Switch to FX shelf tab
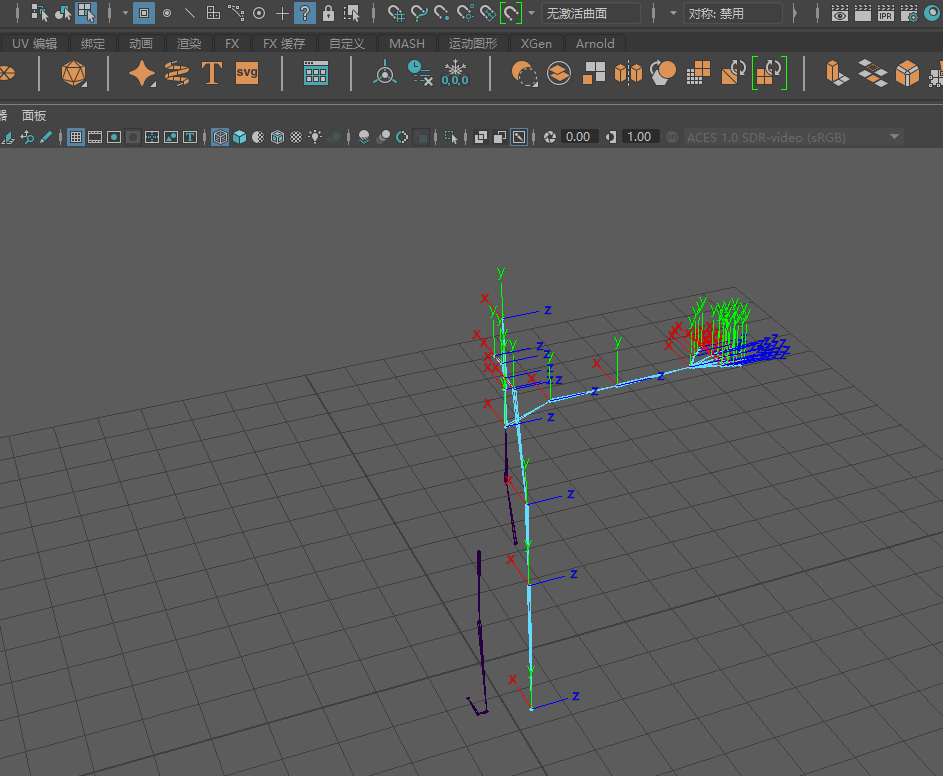 232,43
